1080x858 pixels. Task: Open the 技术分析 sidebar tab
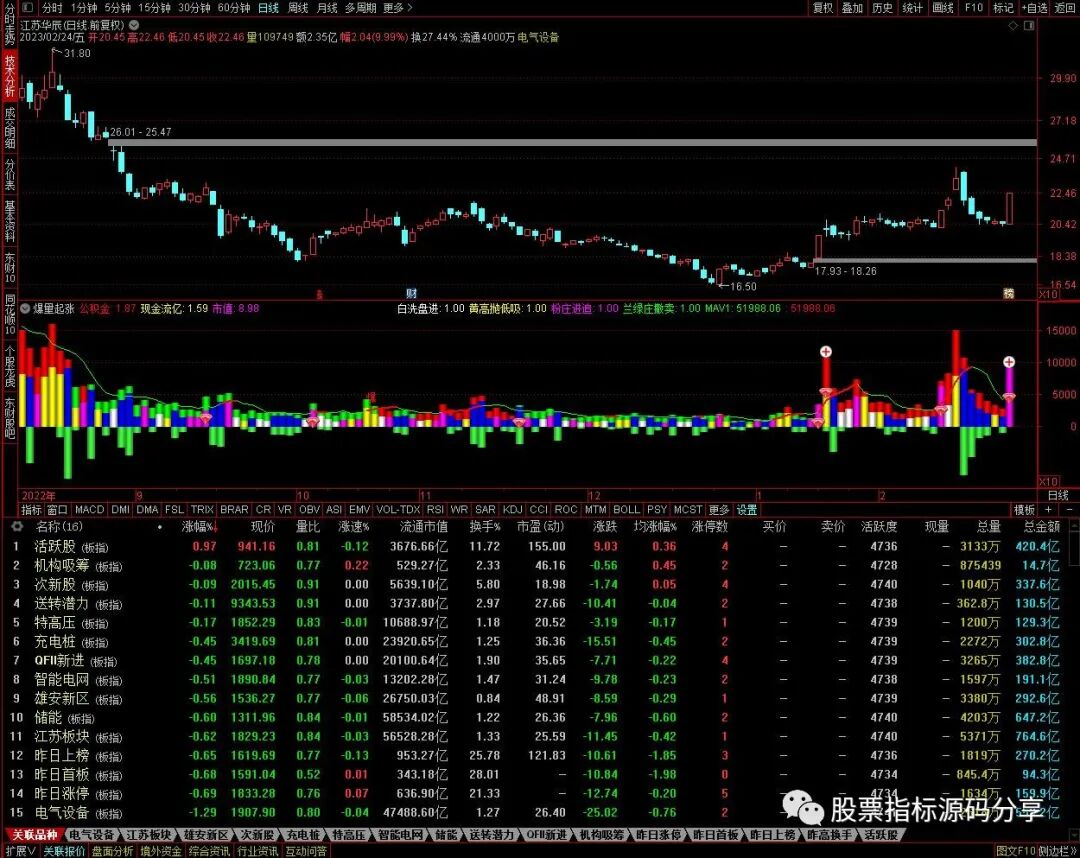(x=10, y=76)
